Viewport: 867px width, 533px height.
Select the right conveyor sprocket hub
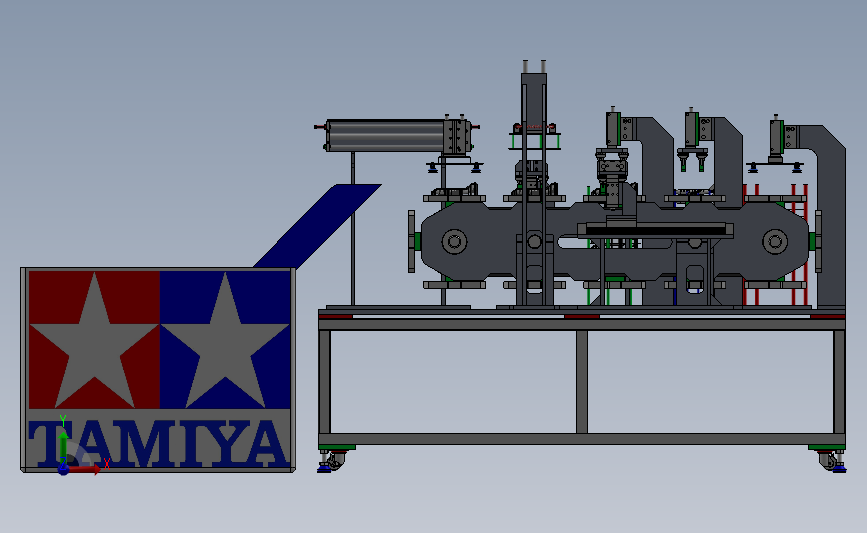pyautogui.click(x=775, y=242)
